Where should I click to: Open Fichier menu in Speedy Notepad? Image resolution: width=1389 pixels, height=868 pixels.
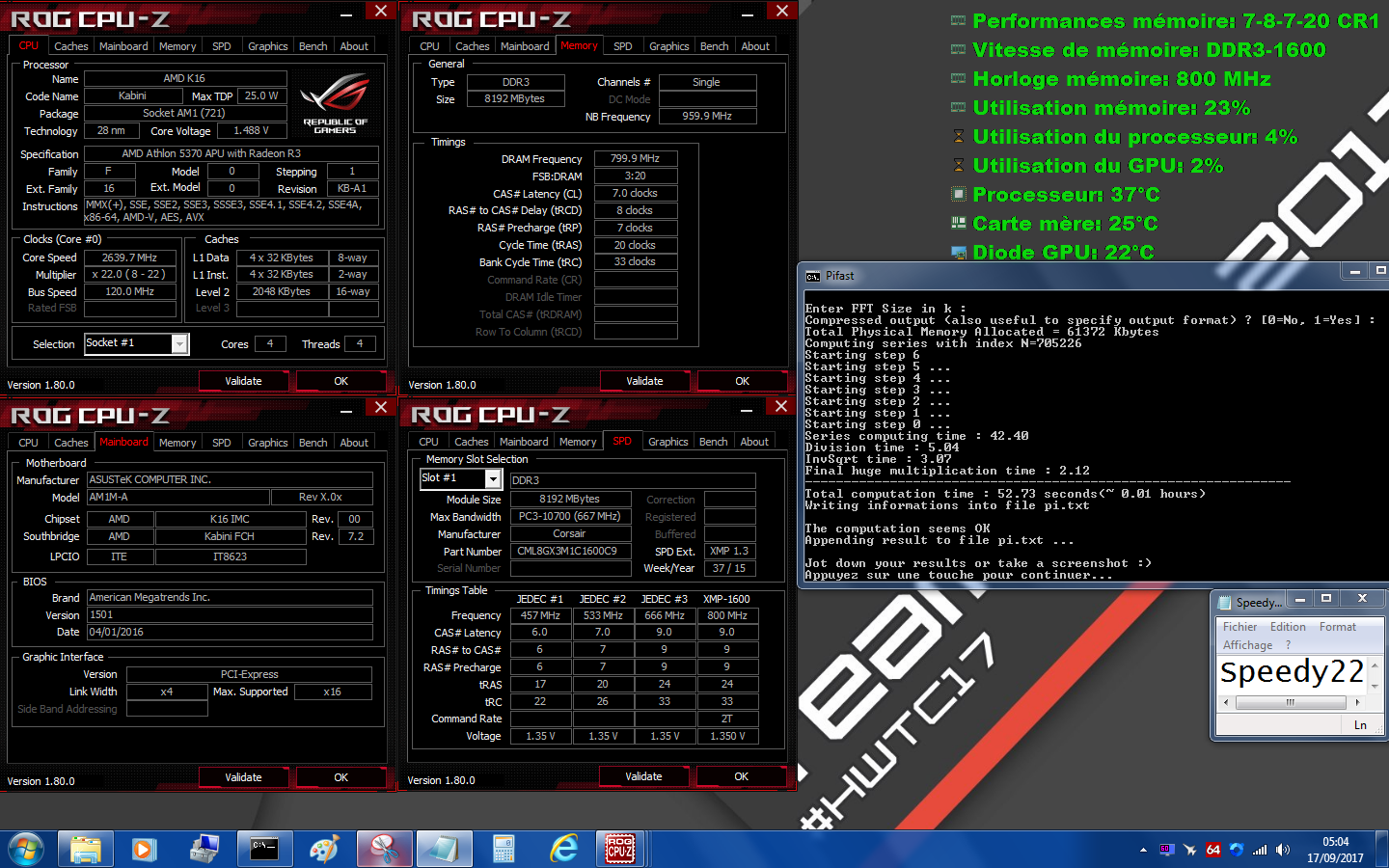tap(1239, 627)
